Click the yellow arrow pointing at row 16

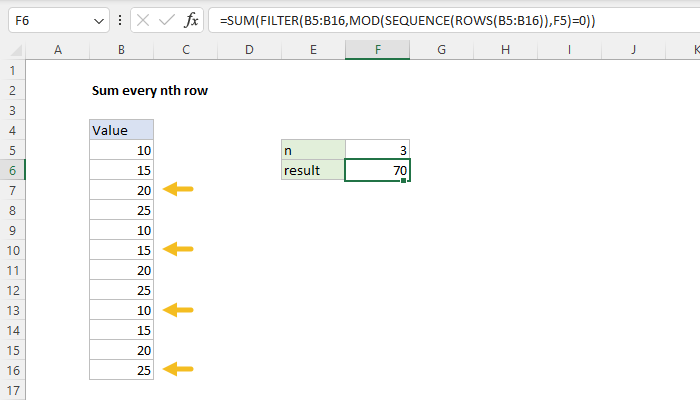pos(178,370)
